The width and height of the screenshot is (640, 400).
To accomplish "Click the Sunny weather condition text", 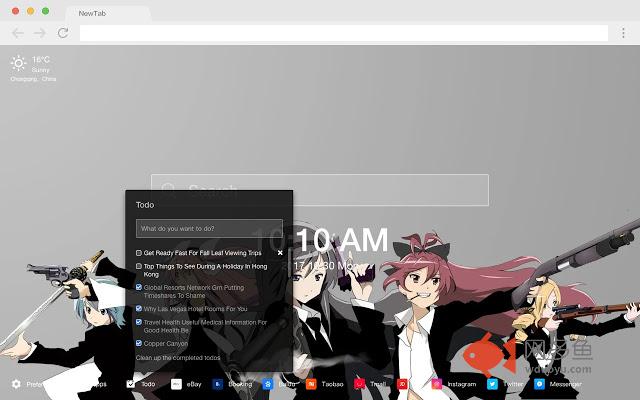I will [40, 70].
